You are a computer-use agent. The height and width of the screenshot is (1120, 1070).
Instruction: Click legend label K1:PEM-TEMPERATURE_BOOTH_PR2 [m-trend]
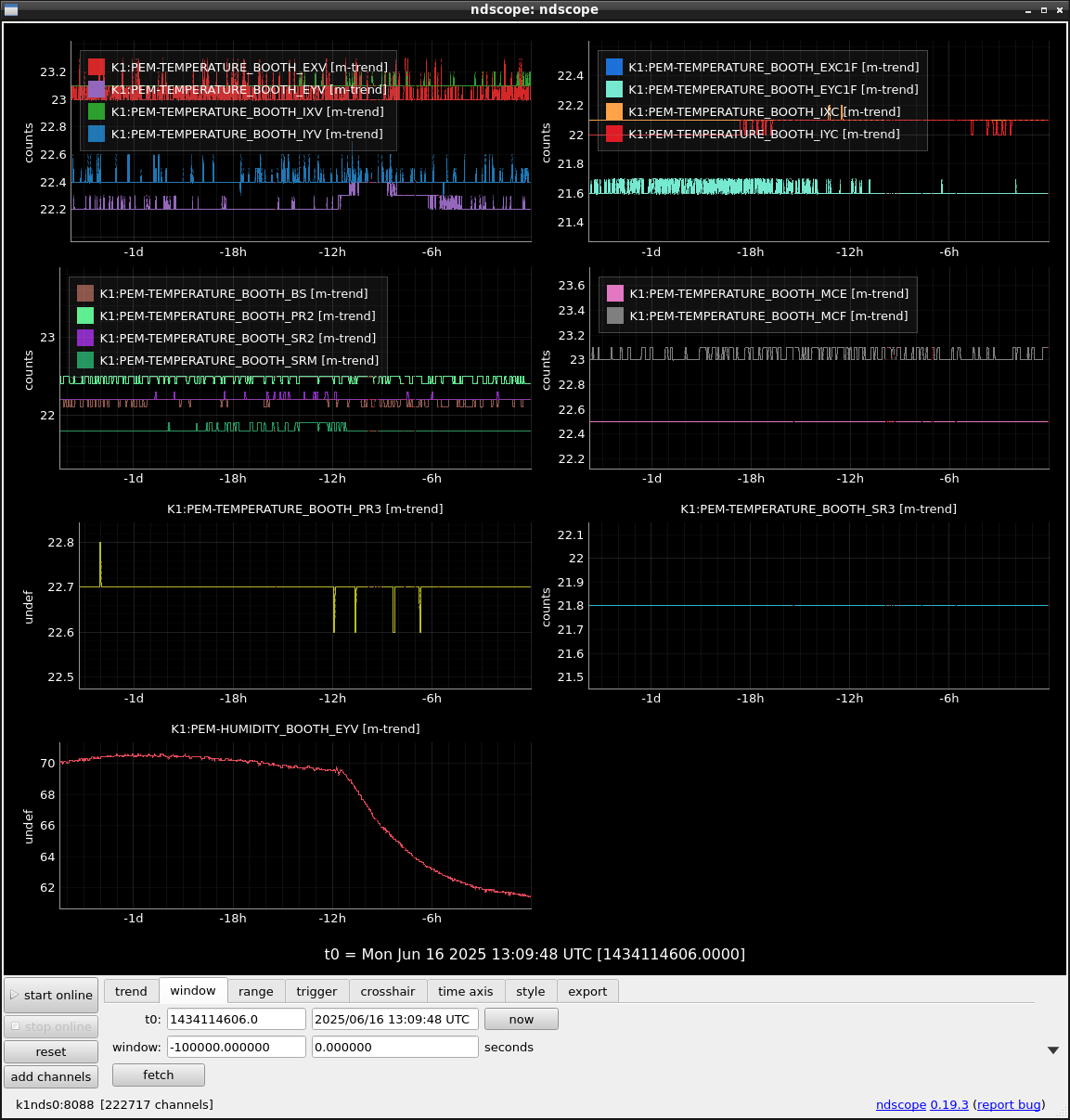[x=238, y=316]
